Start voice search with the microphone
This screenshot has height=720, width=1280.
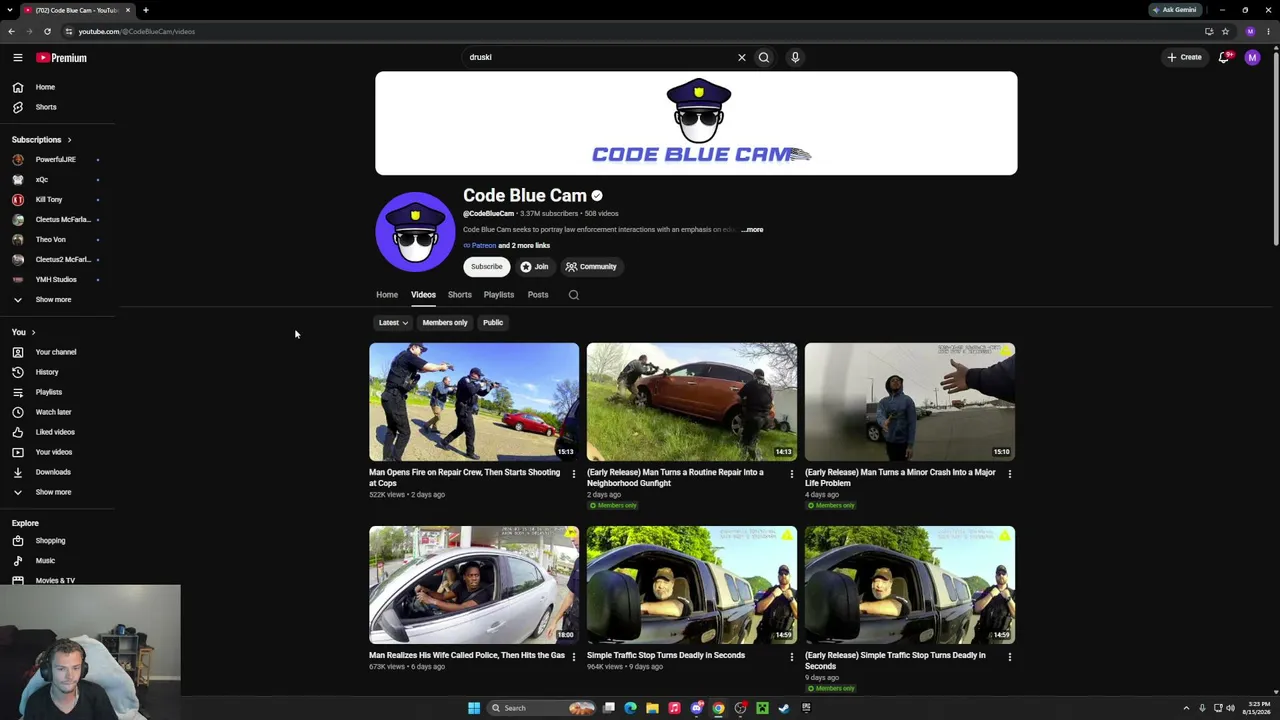(x=795, y=57)
